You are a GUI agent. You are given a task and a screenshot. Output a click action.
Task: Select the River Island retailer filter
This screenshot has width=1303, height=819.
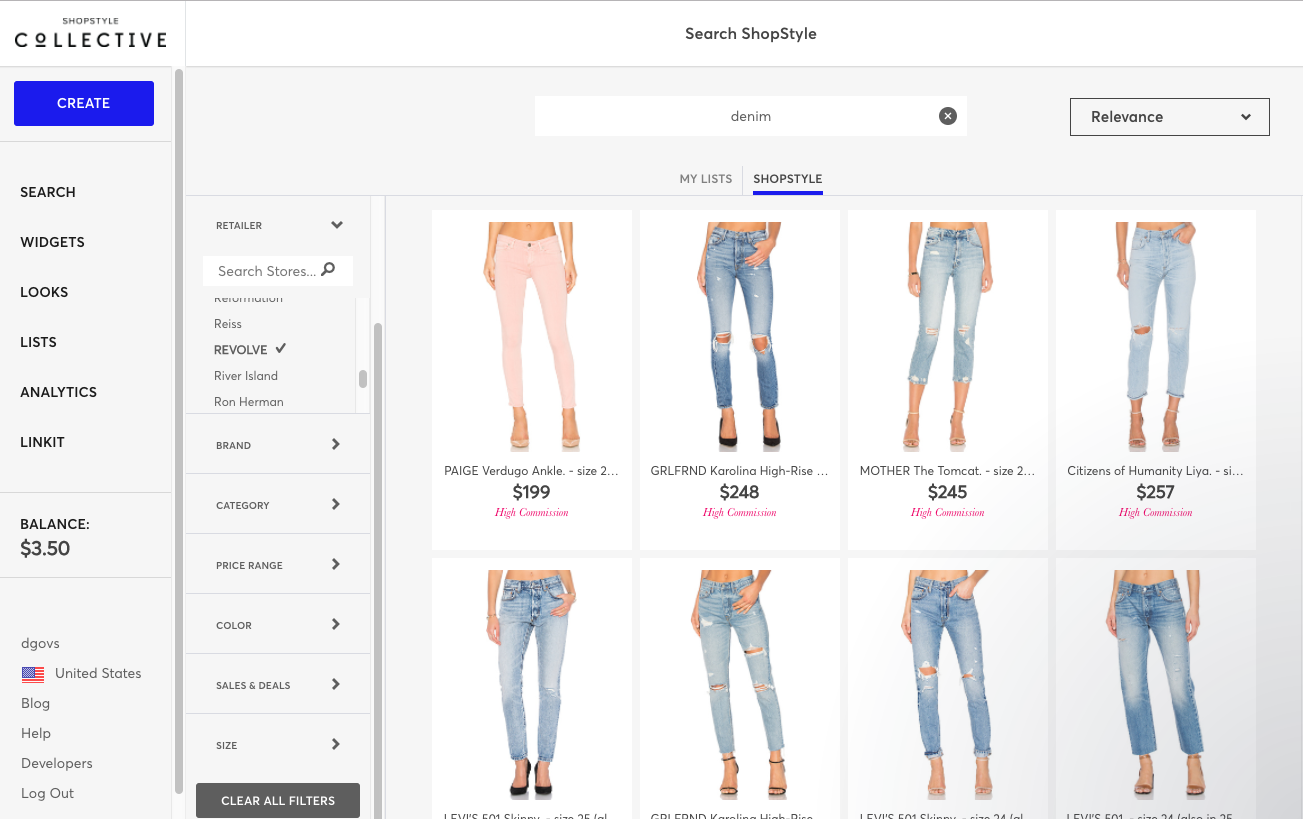pos(246,376)
